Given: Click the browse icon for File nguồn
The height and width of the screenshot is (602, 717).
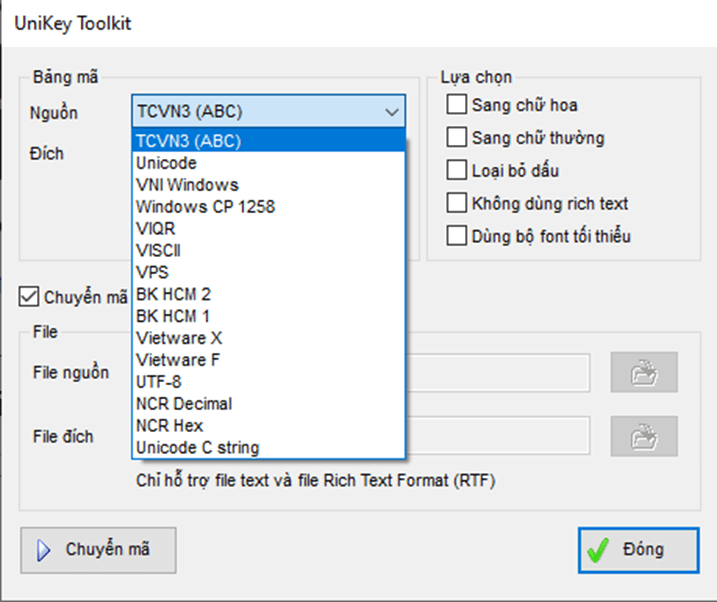Looking at the screenshot, I should coord(644,372).
